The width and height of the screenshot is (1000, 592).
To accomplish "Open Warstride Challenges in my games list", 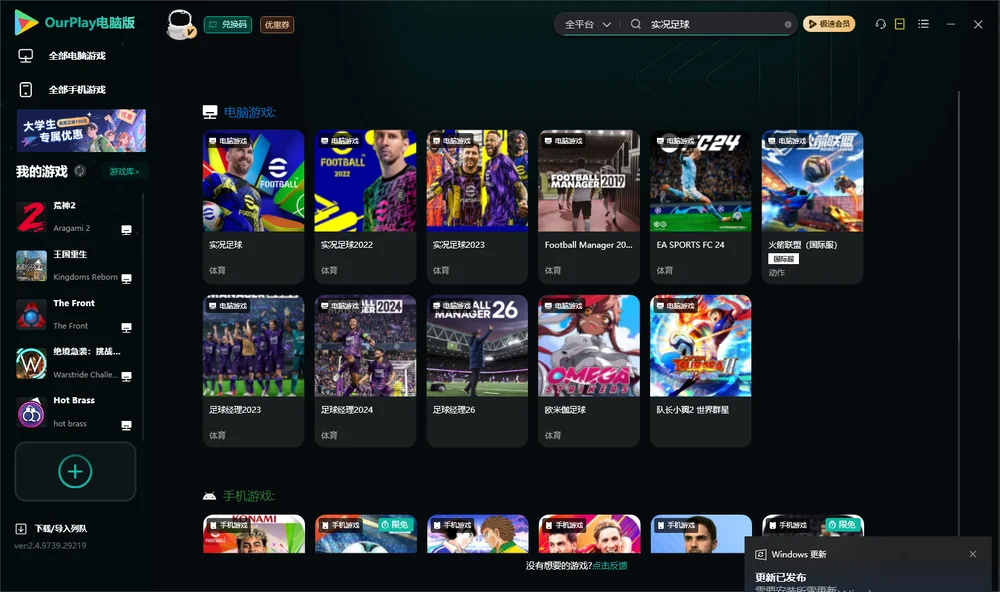I will 75,363.
